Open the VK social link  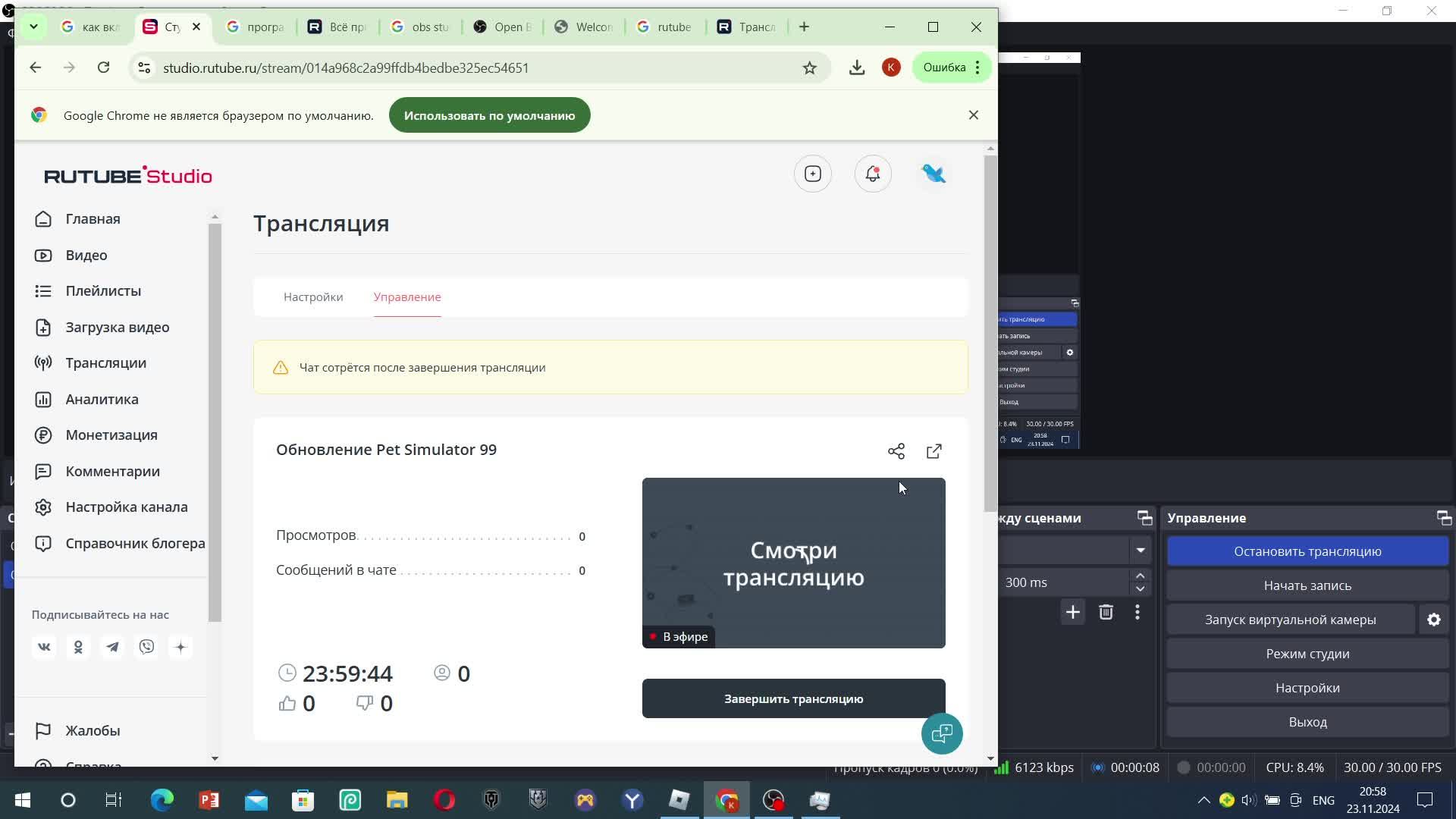[x=44, y=648]
